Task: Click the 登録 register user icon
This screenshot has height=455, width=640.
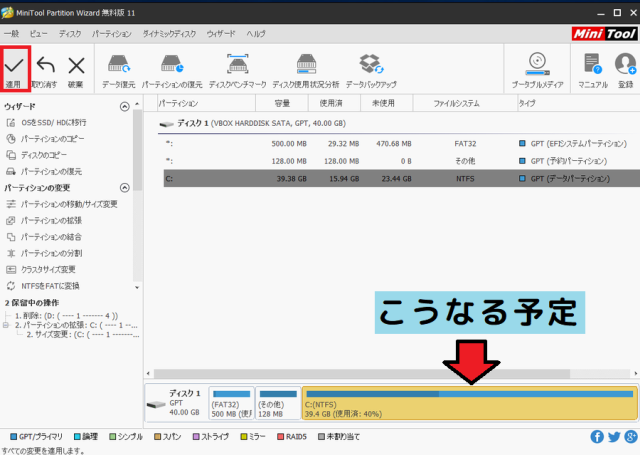Action: point(625,70)
